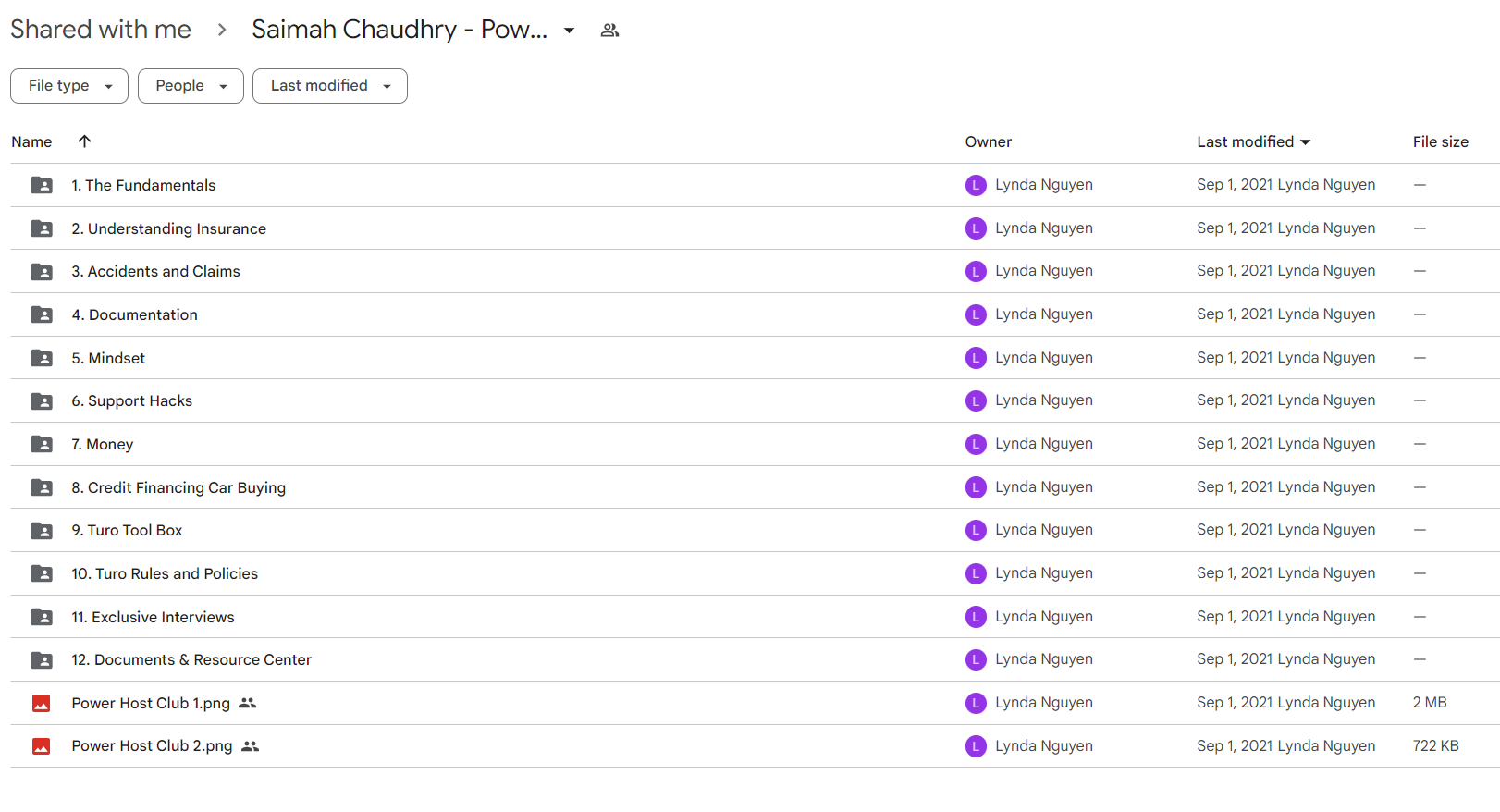Viewport: 1500px width, 812px height.
Task: Click folder icon for 6. Support Hacks
Action: tap(42, 401)
